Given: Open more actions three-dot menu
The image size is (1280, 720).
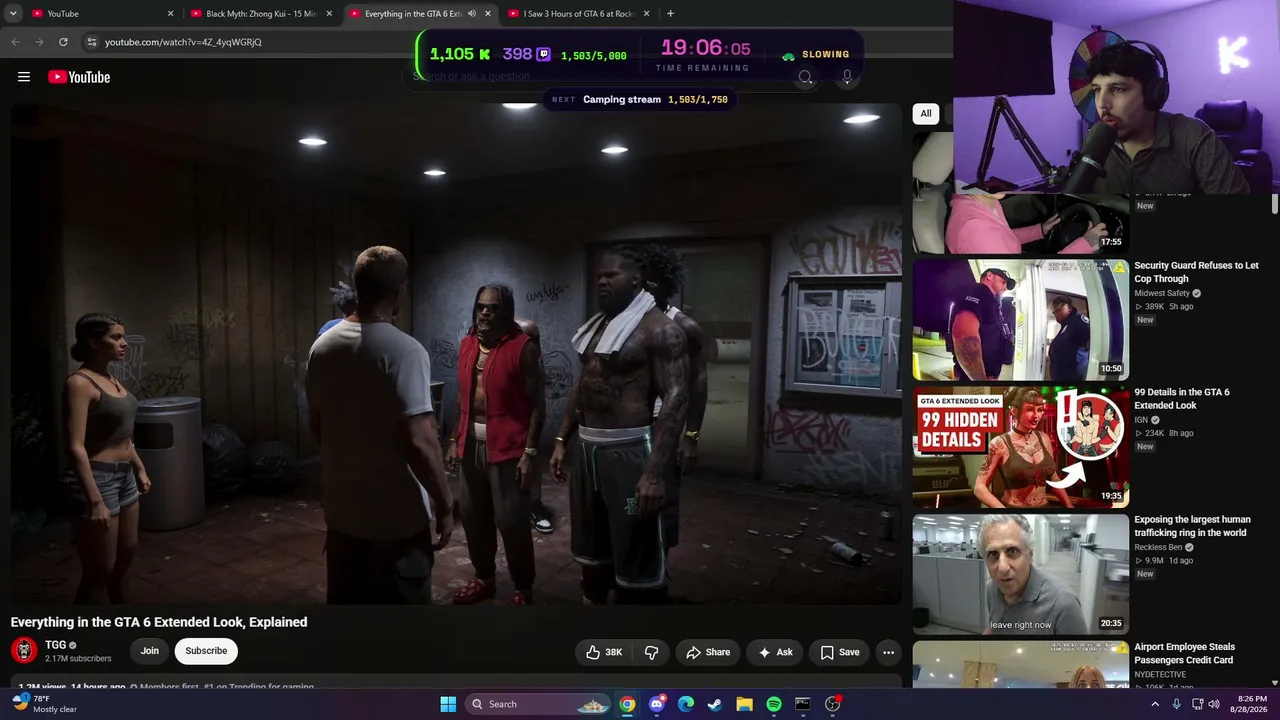Looking at the screenshot, I should click(888, 652).
